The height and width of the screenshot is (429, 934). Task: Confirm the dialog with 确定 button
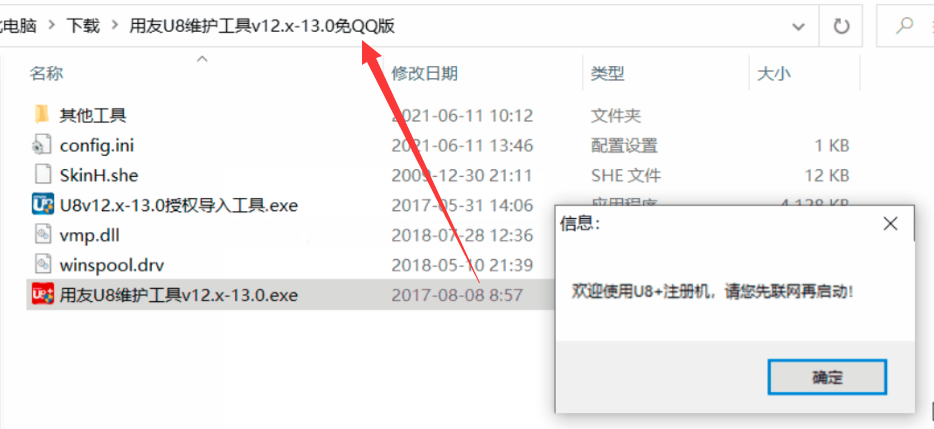pyautogui.click(x=827, y=377)
